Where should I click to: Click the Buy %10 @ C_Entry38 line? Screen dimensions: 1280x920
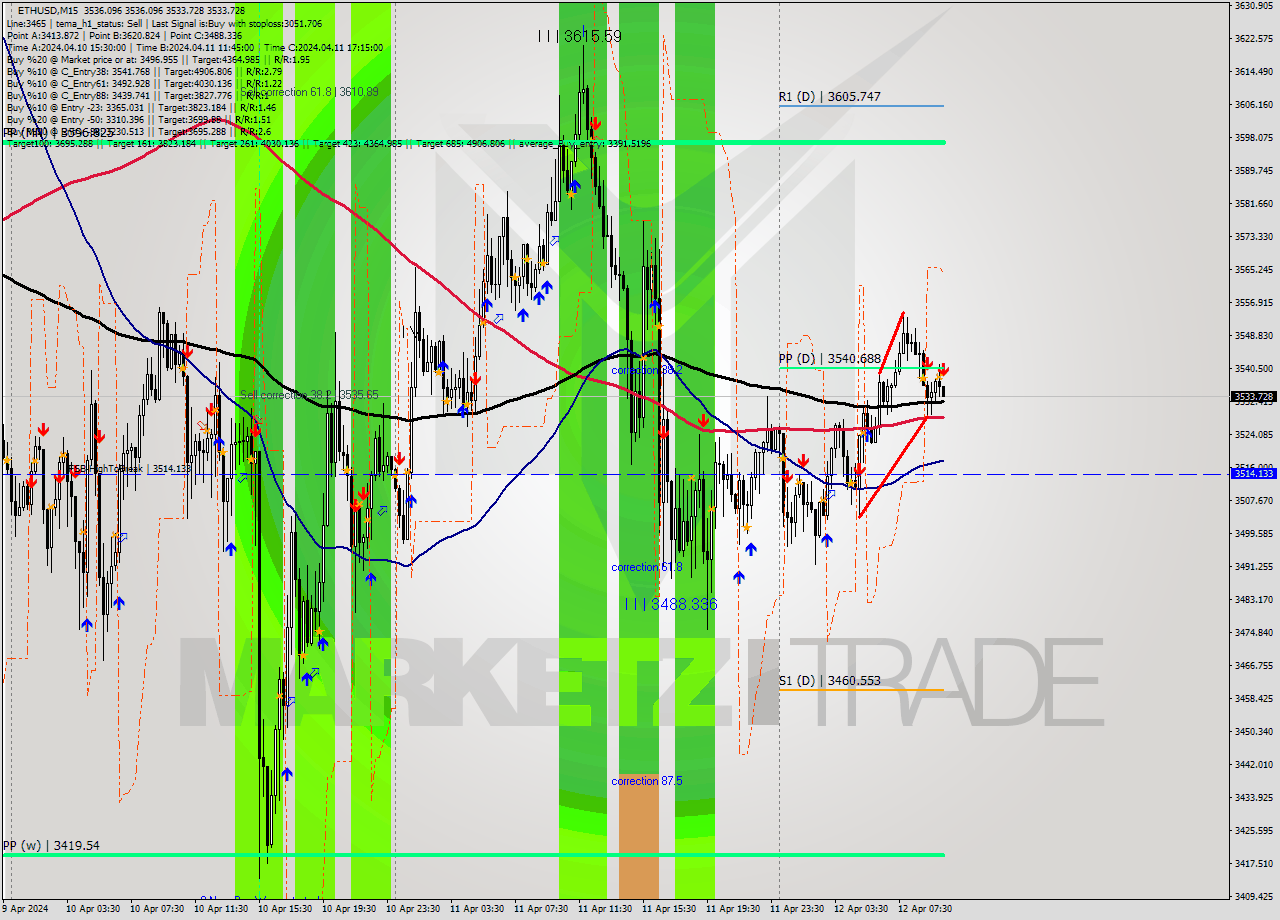145,72
